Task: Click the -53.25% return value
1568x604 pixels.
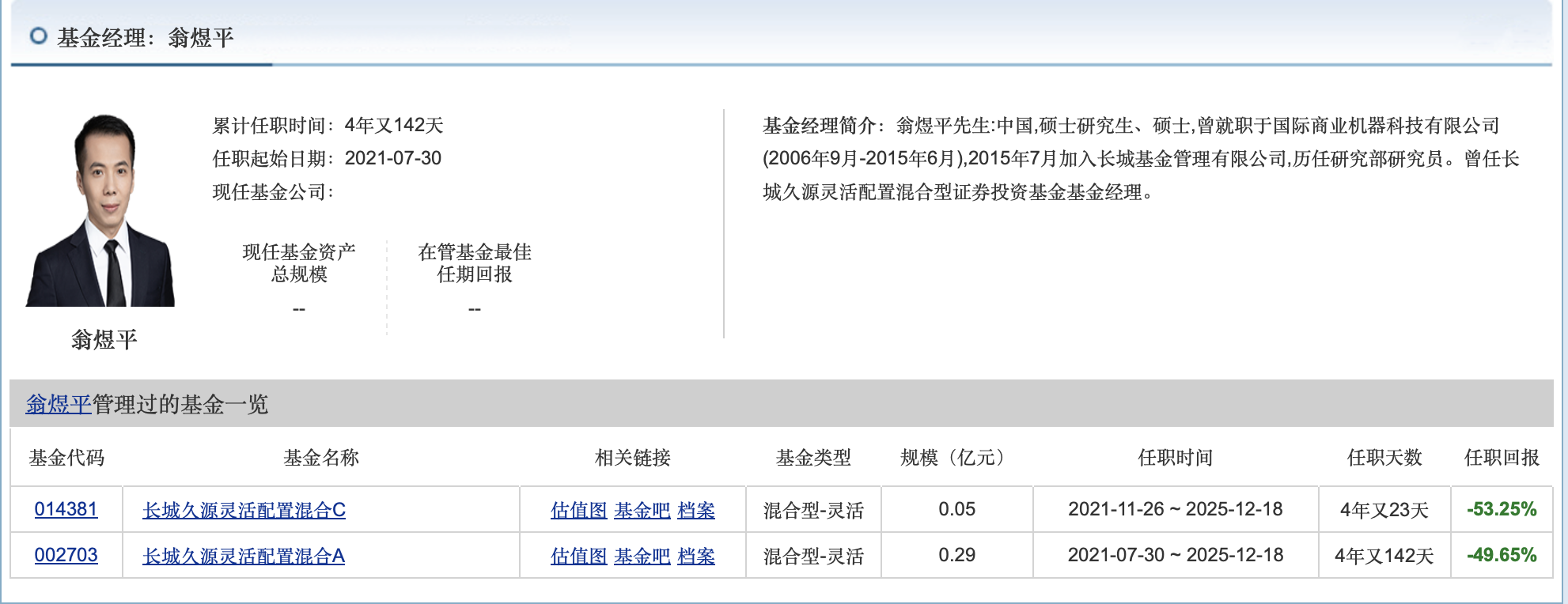Action: coord(1501,510)
